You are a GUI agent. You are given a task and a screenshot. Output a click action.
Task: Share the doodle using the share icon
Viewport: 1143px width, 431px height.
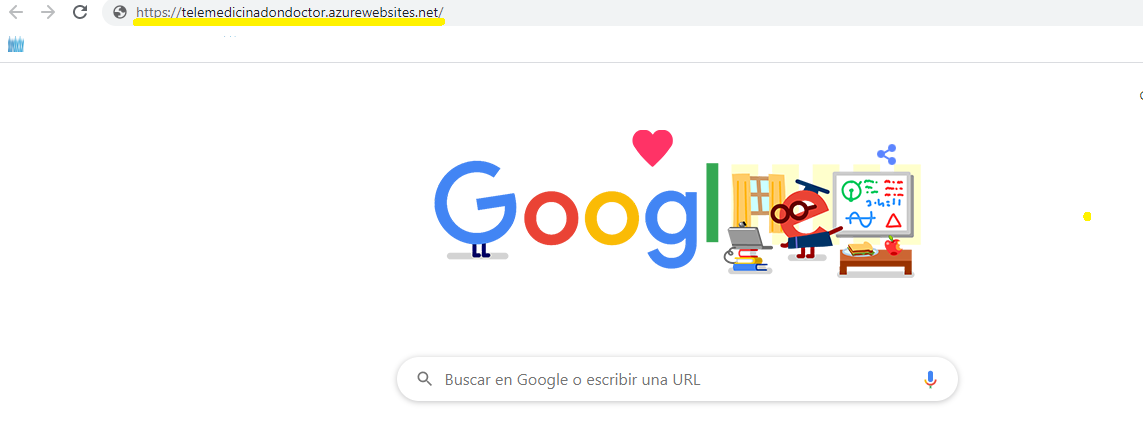coord(886,154)
